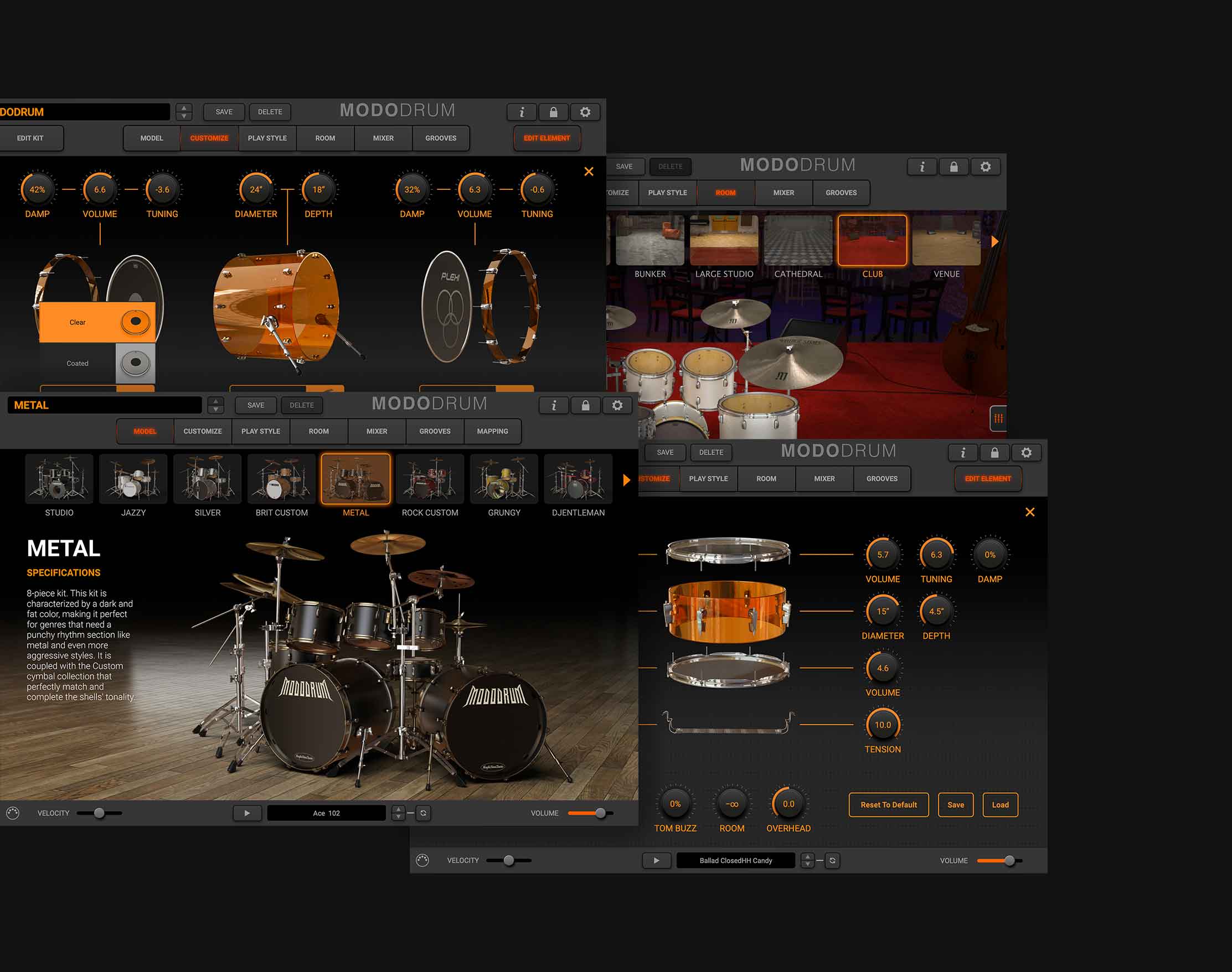Open info icon in snare edit window
This screenshot has width=1232, height=972.
coord(963,452)
